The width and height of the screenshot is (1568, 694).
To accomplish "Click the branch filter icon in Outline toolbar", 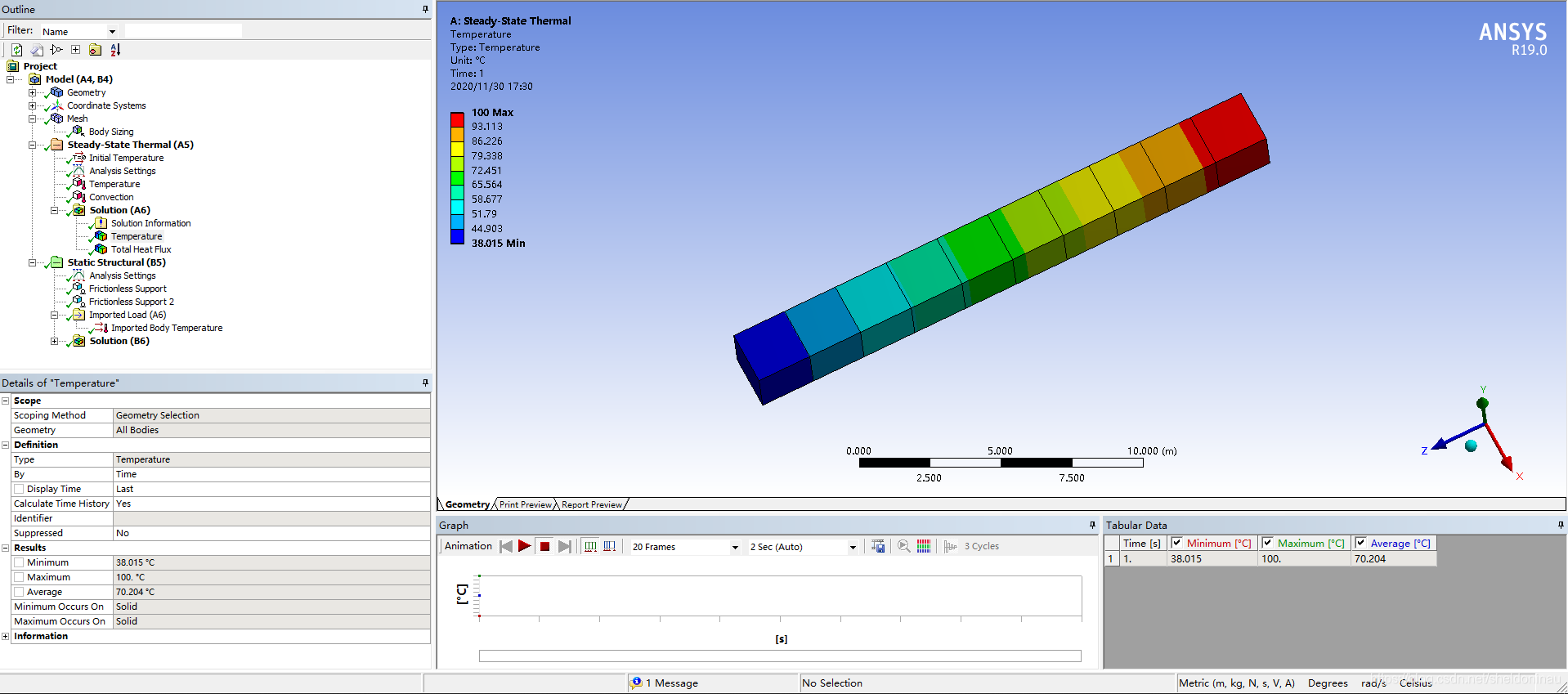I will click(56, 50).
